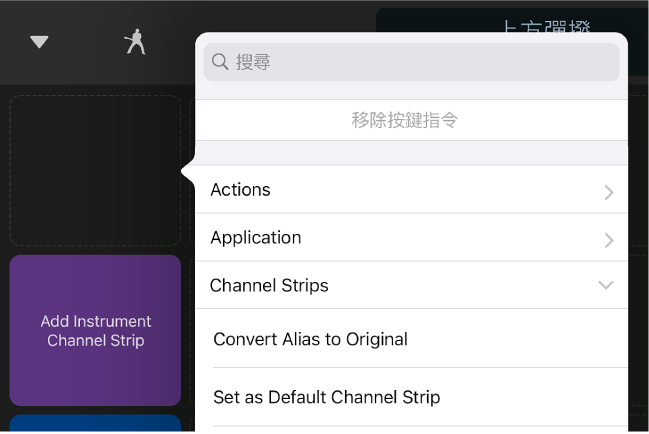Tap the blue pad below Add Instrument
Screen dimensions: 649x434
pos(95,424)
